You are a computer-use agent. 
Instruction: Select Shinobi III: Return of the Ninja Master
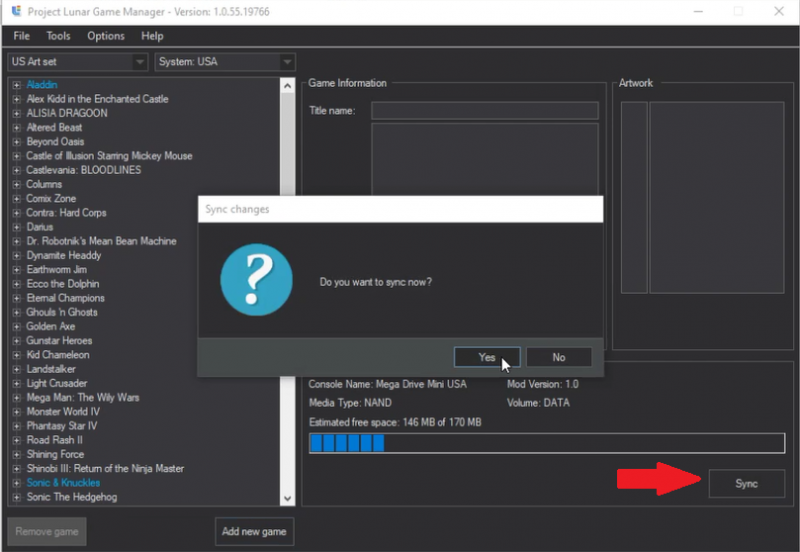coord(105,469)
